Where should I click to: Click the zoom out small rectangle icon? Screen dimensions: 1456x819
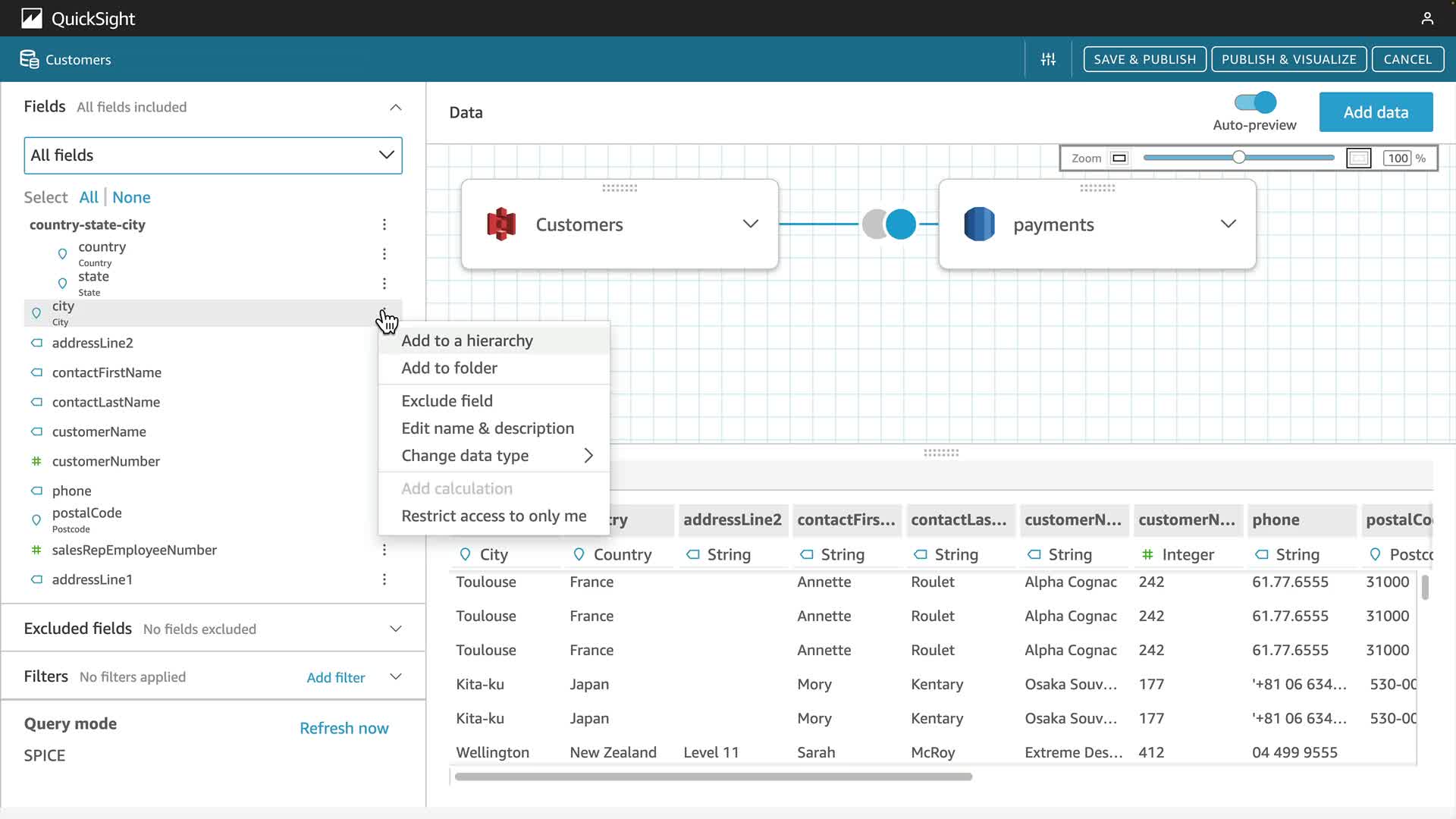(1119, 158)
